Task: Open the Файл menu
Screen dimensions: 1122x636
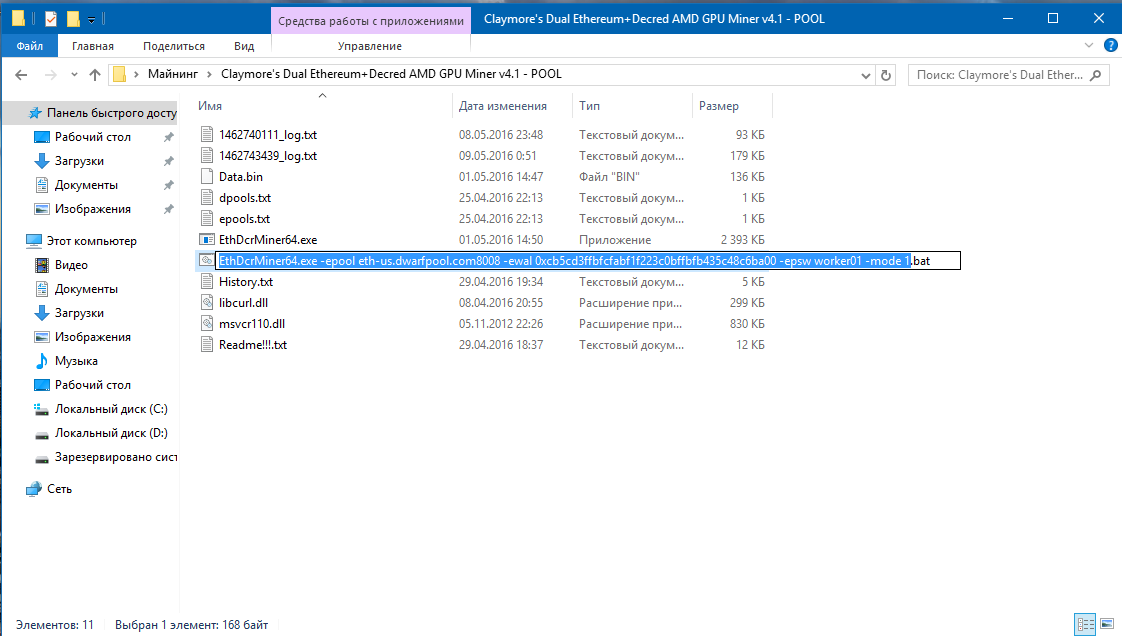Action: pyautogui.click(x=29, y=46)
